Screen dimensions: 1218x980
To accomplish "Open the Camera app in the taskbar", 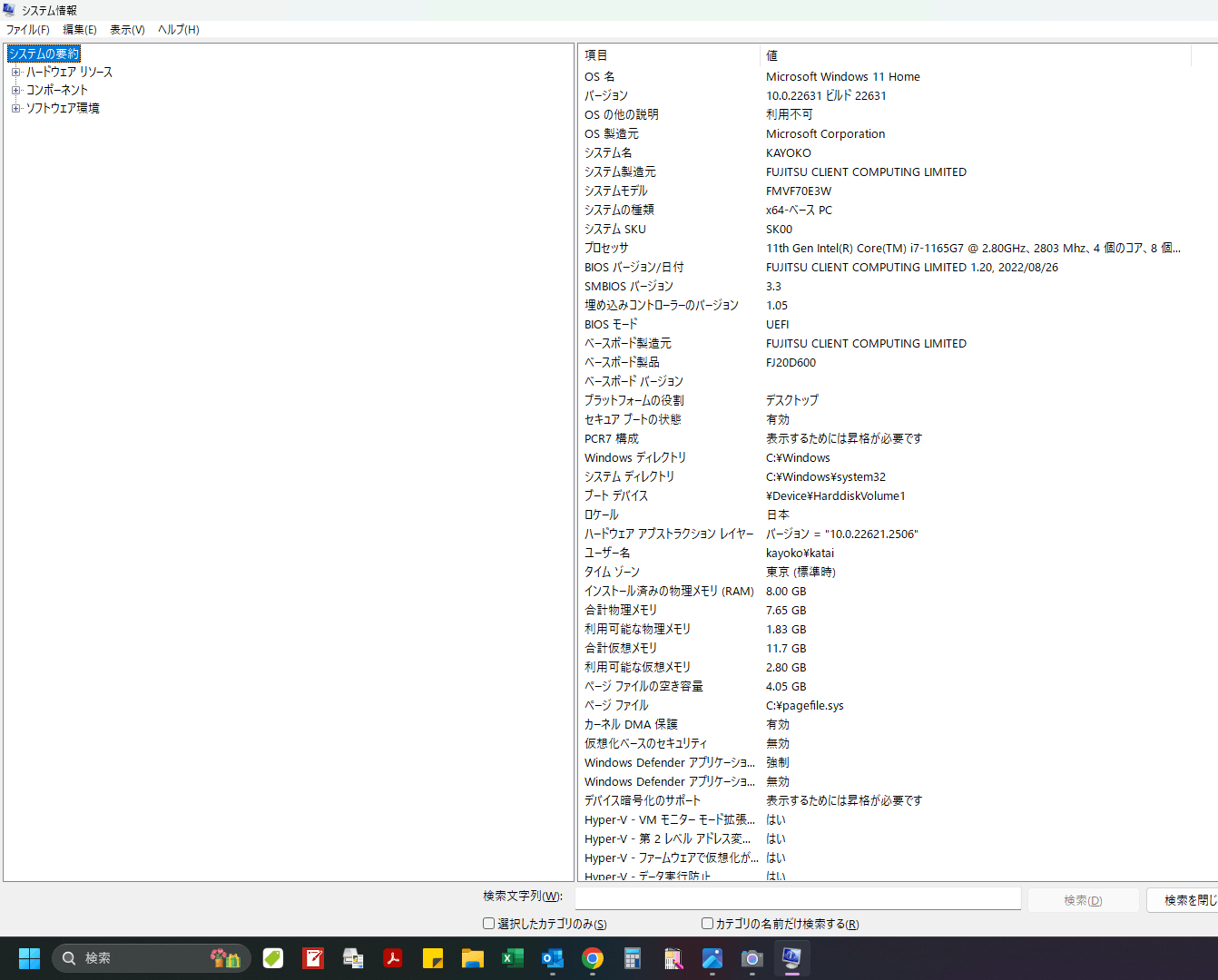I will coord(752,958).
